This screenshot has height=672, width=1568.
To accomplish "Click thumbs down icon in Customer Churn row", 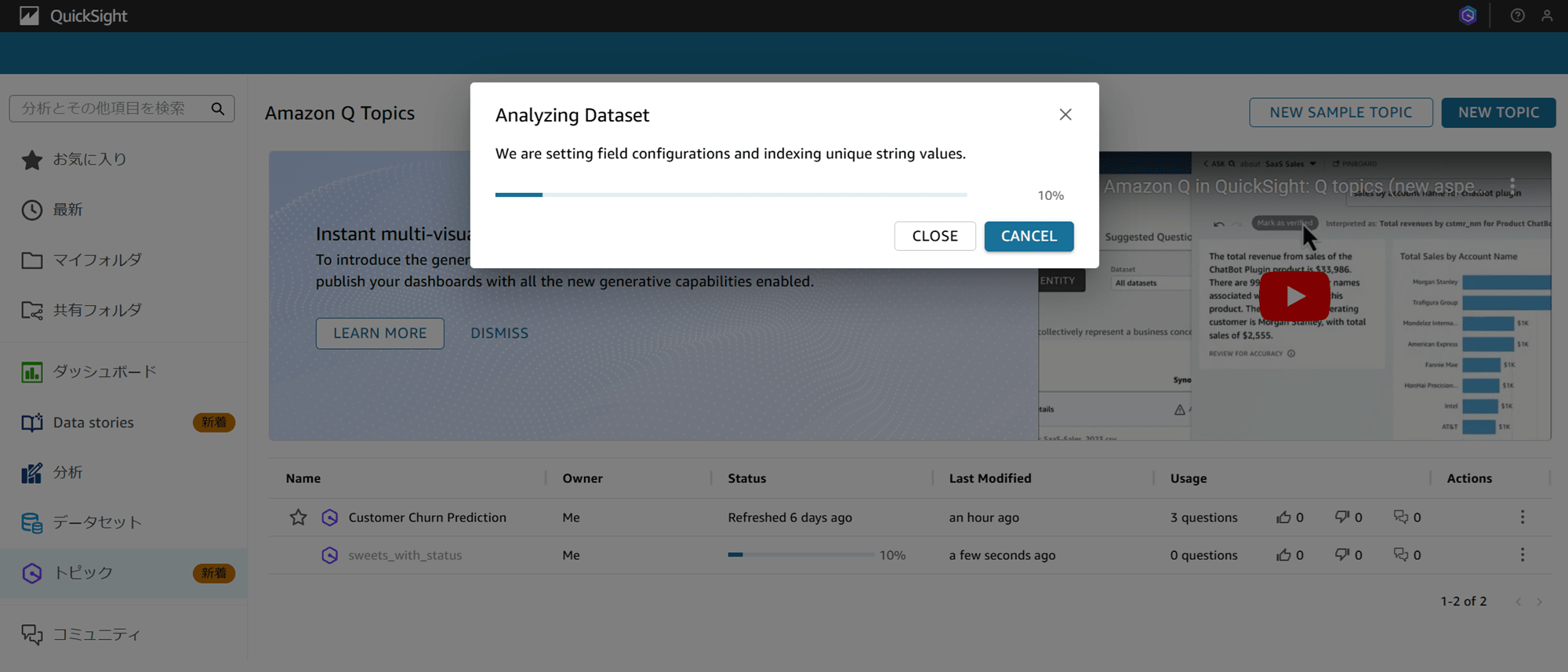I will click(1342, 517).
